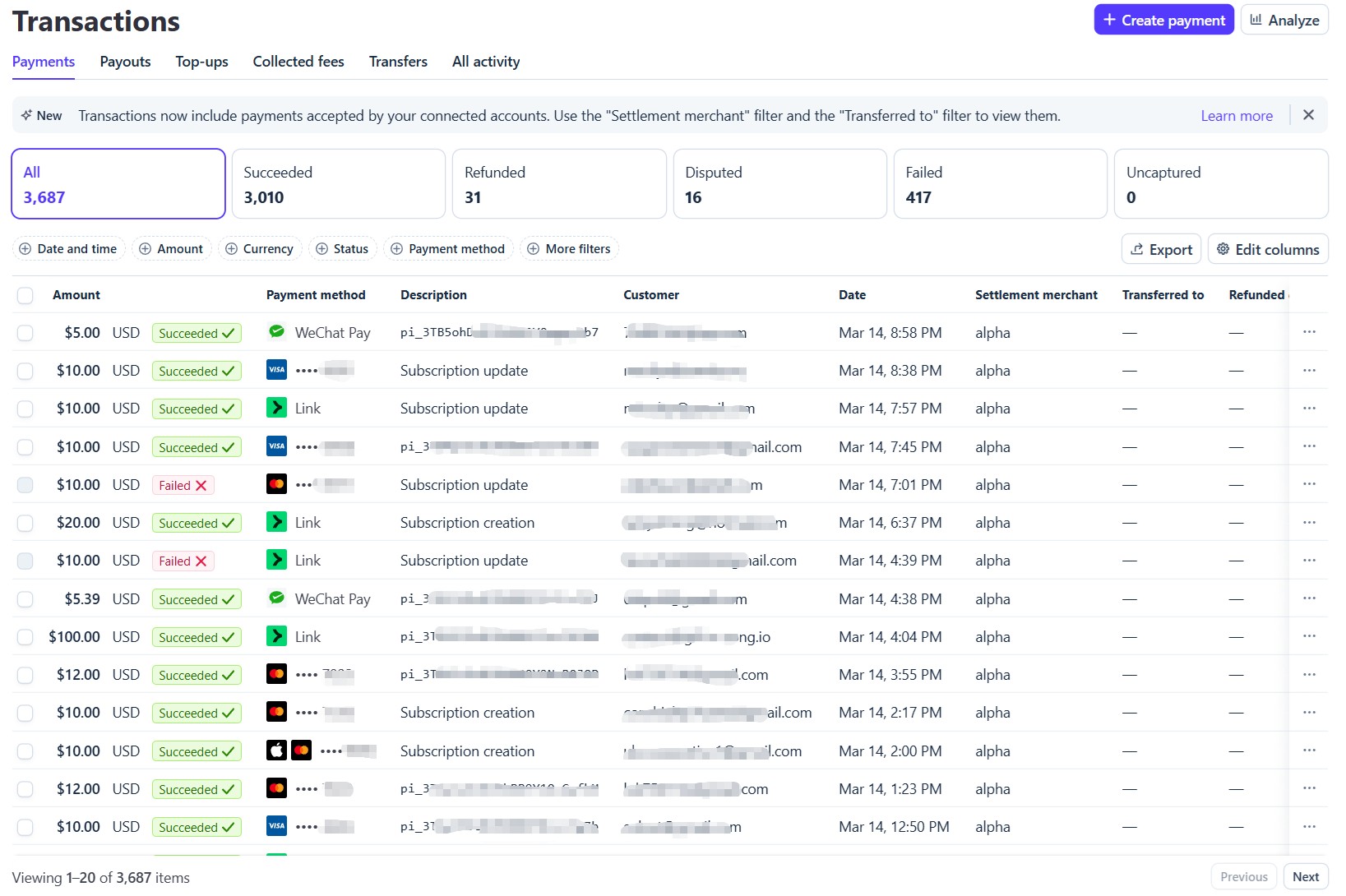The height and width of the screenshot is (896, 1346).
Task: Click the WeChat Pay icon on $5.00 payment
Action: pyautogui.click(x=277, y=332)
